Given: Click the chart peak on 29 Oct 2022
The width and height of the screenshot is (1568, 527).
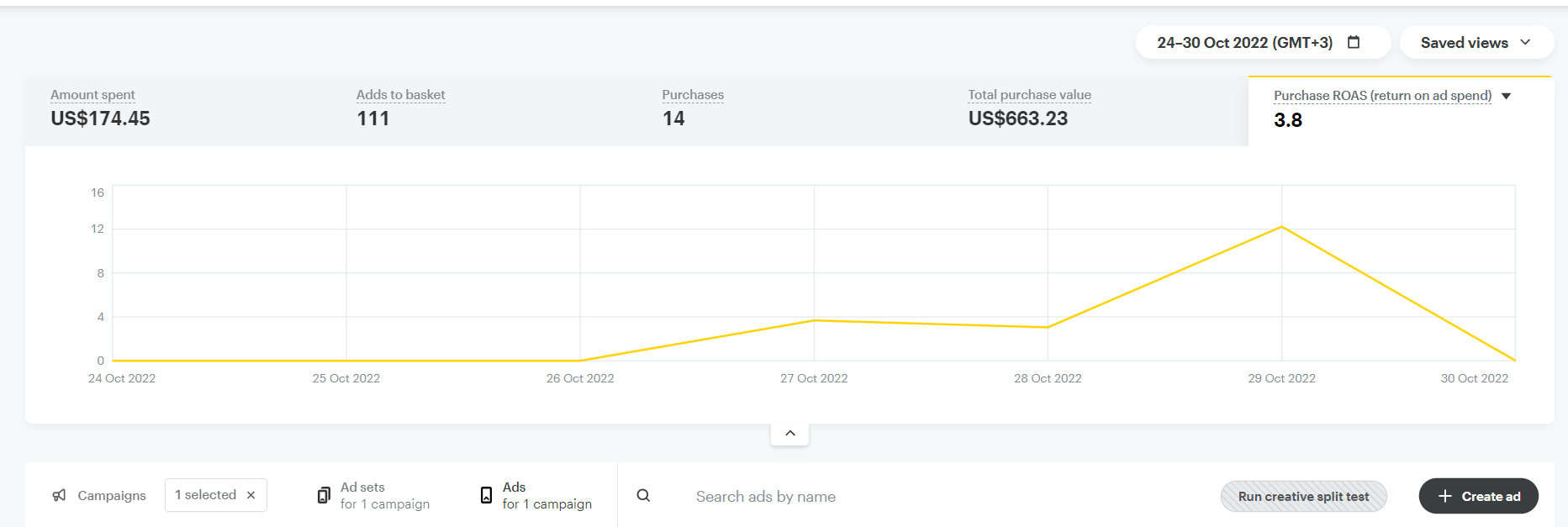Looking at the screenshot, I should (1281, 227).
